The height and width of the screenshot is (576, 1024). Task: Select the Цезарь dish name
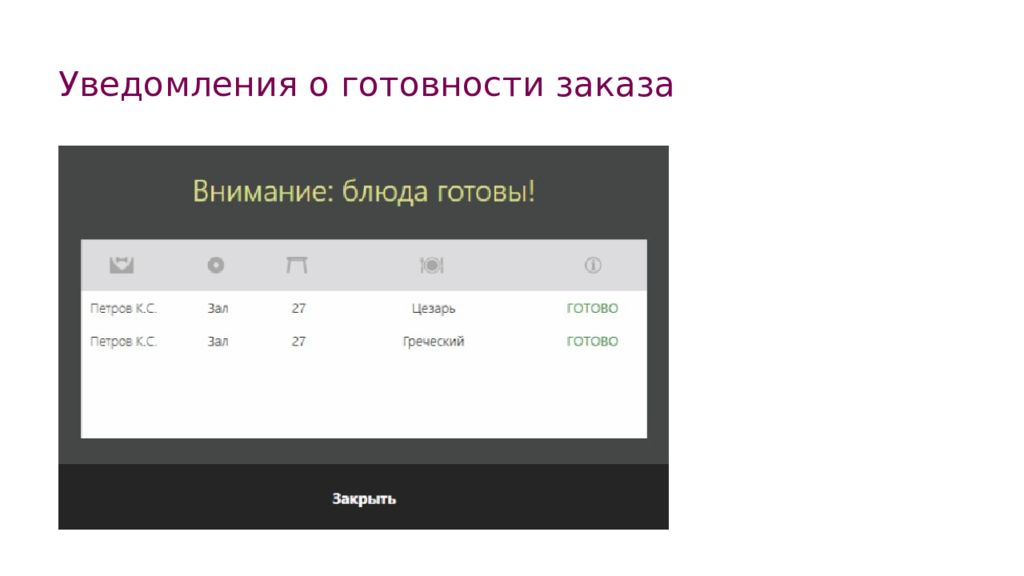pos(433,309)
